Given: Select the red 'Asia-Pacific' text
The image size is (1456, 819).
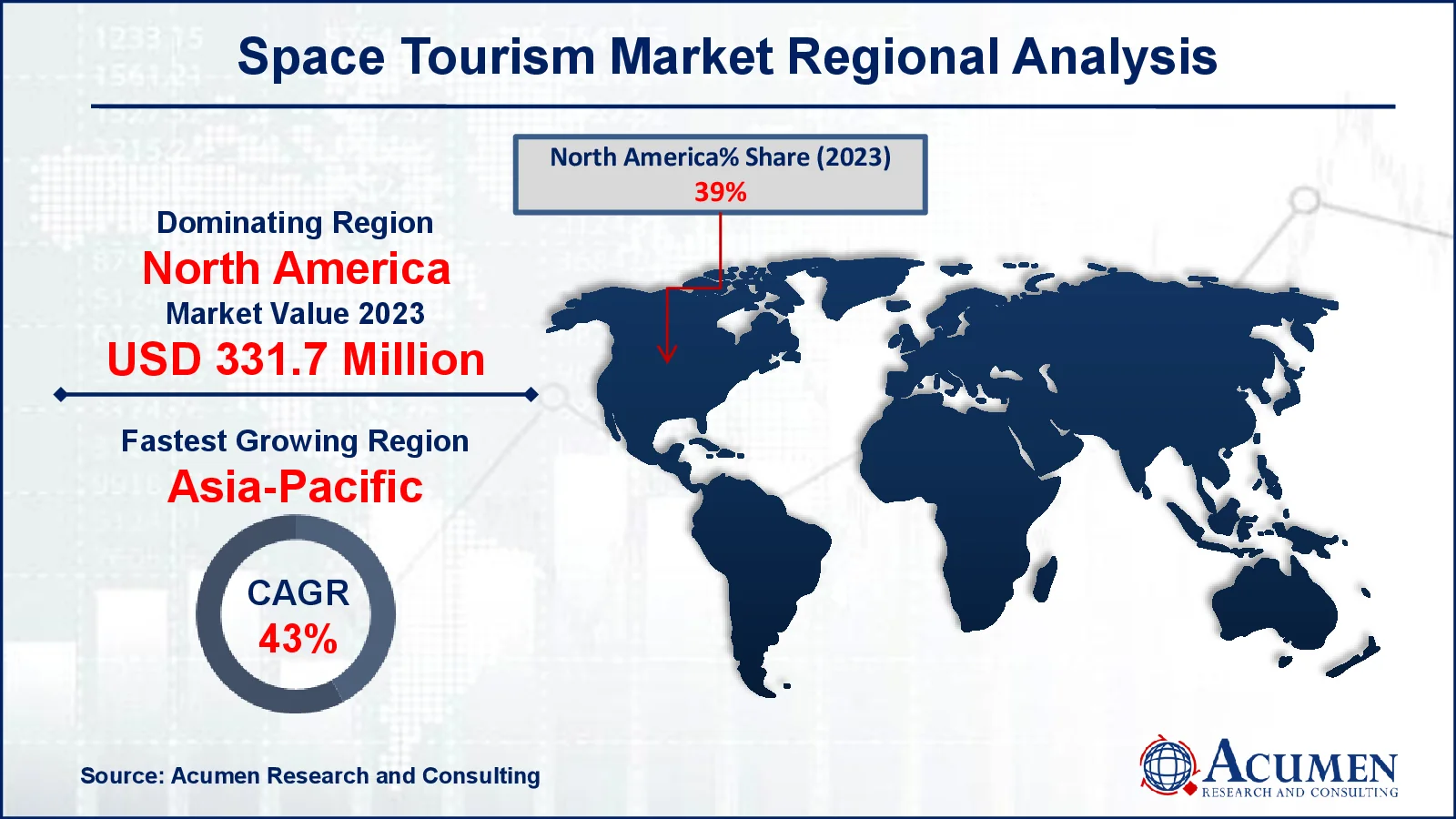Looking at the screenshot, I should pos(296,487).
